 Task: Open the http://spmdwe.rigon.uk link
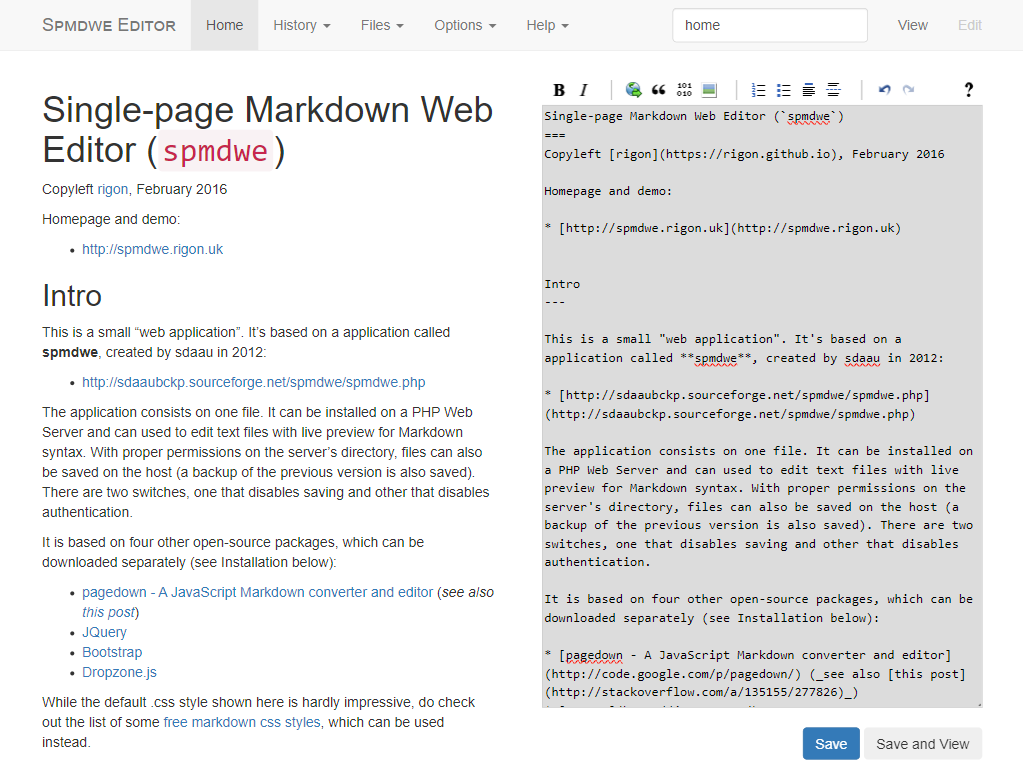(153, 249)
